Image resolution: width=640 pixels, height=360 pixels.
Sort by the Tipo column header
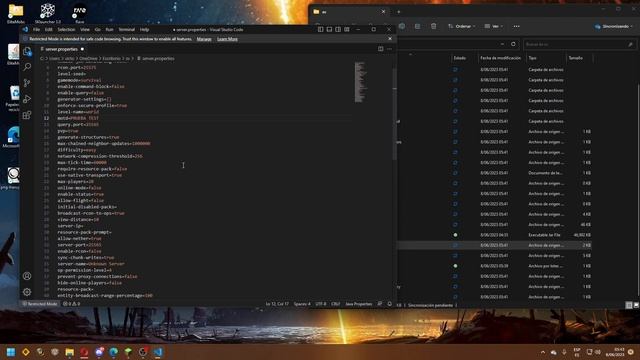point(533,58)
